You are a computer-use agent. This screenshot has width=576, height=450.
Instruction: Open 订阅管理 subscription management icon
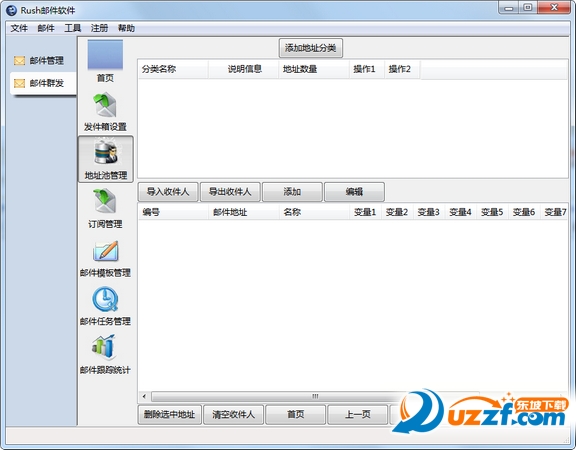(105, 201)
